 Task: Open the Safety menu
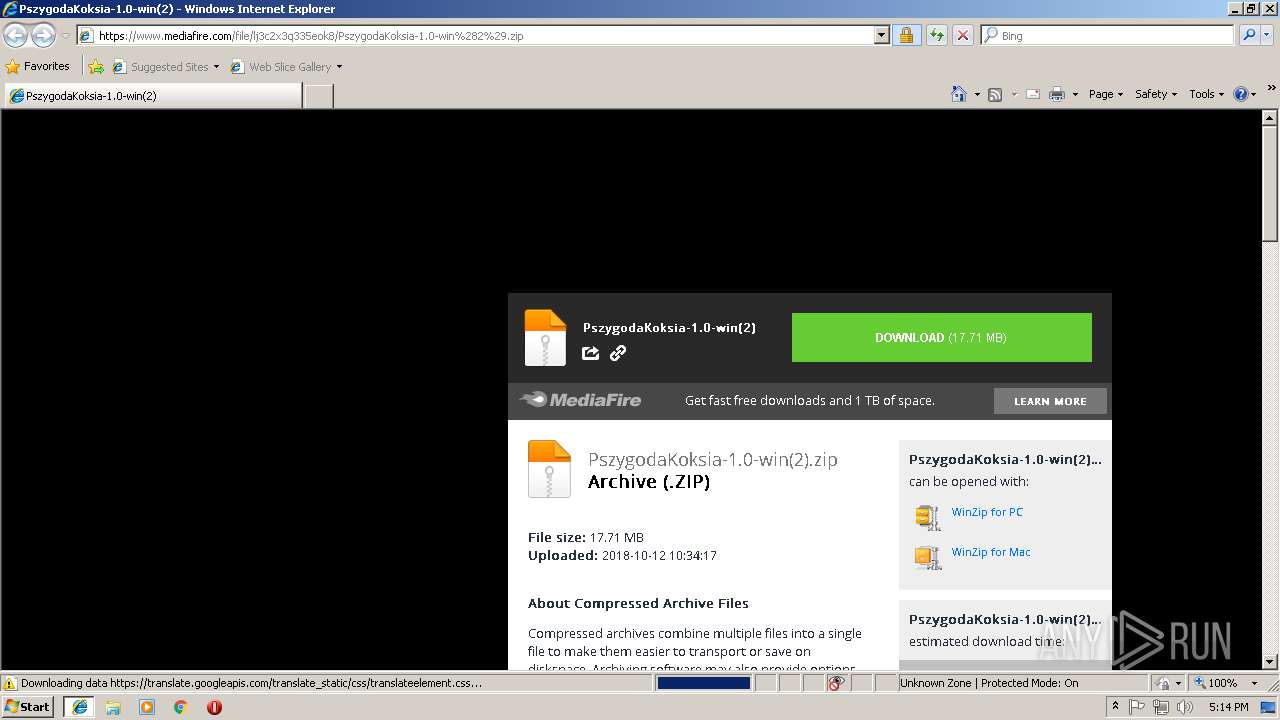point(1155,94)
